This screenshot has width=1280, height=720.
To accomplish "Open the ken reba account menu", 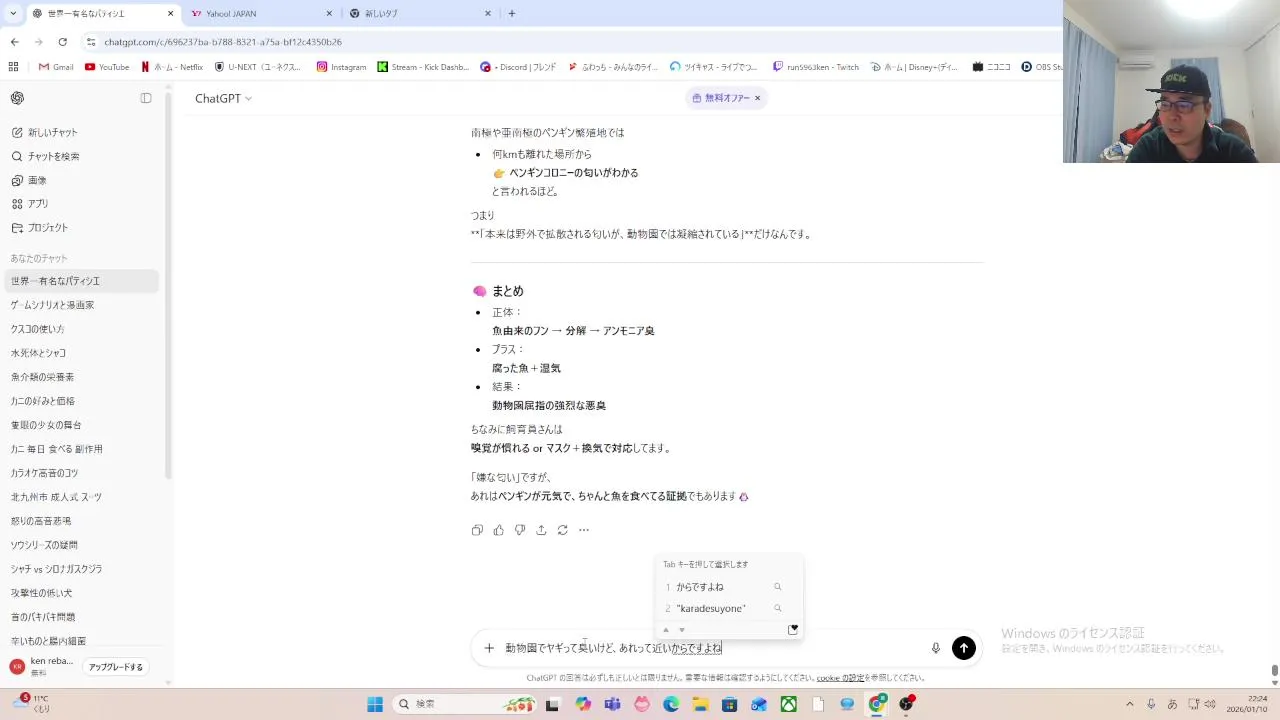I will tap(42, 666).
